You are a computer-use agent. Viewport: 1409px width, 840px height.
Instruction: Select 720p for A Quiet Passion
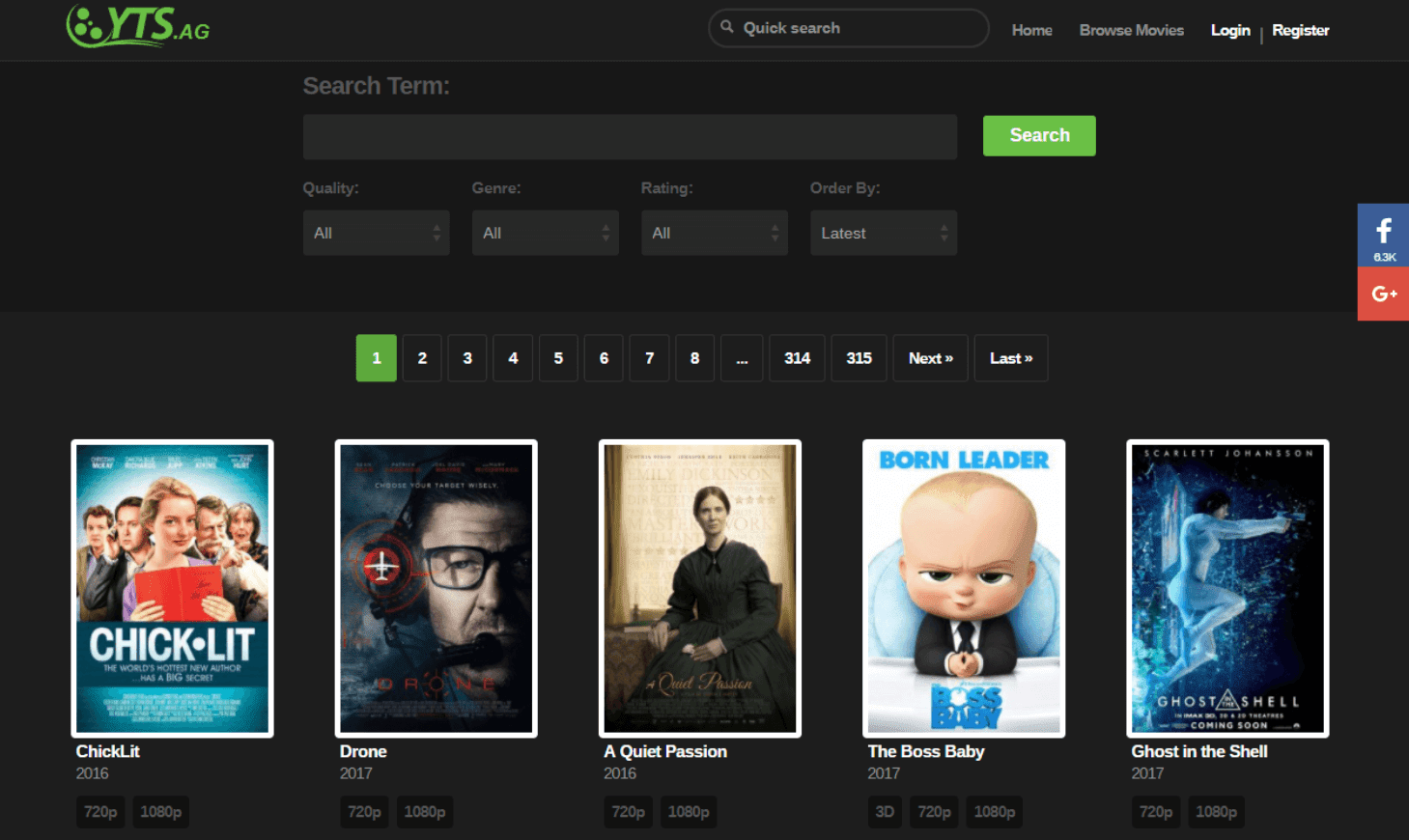628,812
